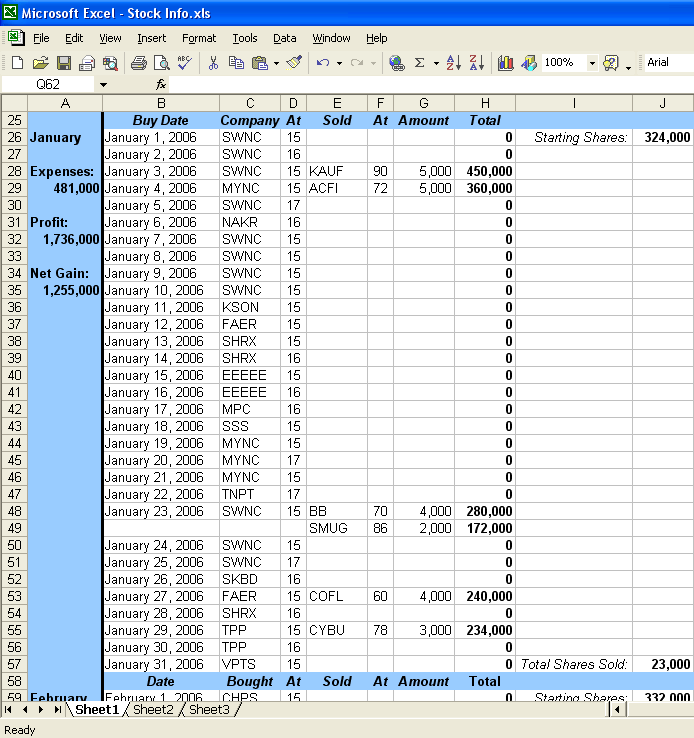Switch to the Sheet2 tab

[153, 710]
